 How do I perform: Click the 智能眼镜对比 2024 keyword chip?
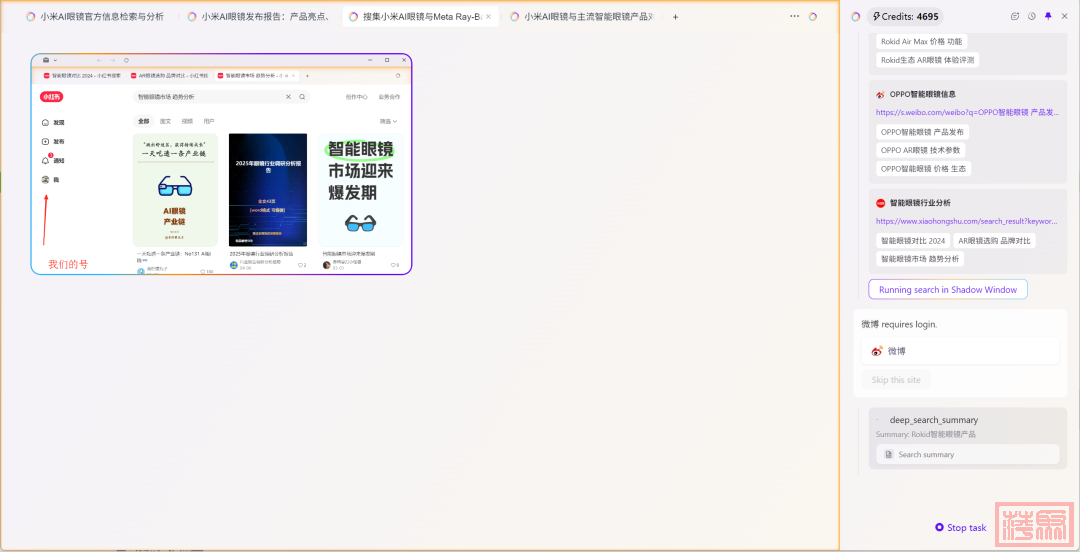pos(912,241)
